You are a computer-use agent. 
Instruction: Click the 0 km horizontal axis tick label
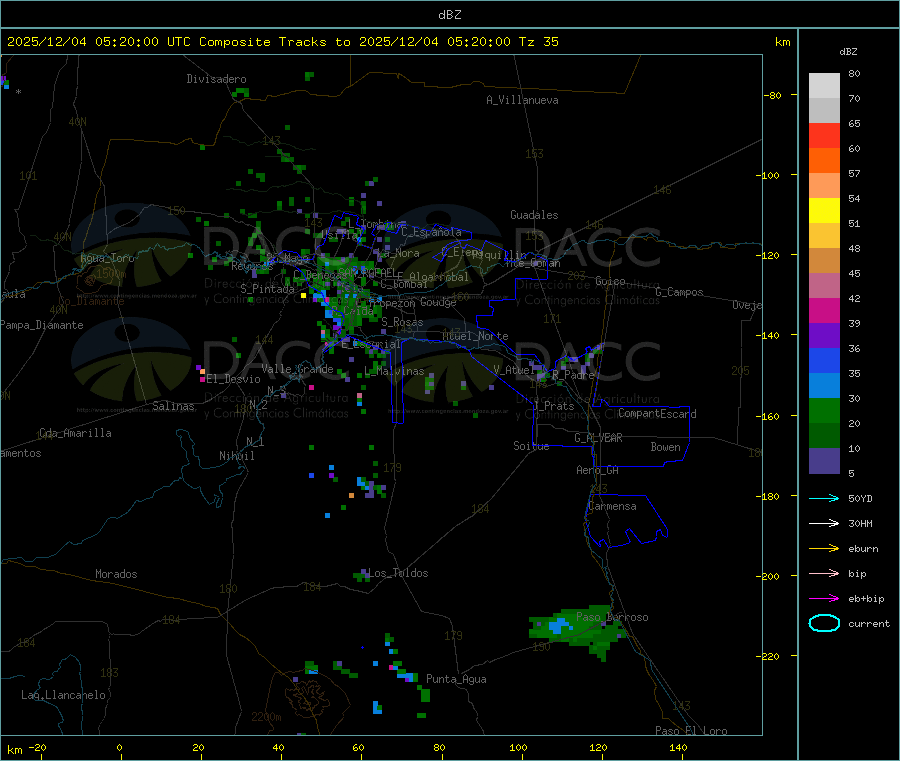[x=119, y=747]
